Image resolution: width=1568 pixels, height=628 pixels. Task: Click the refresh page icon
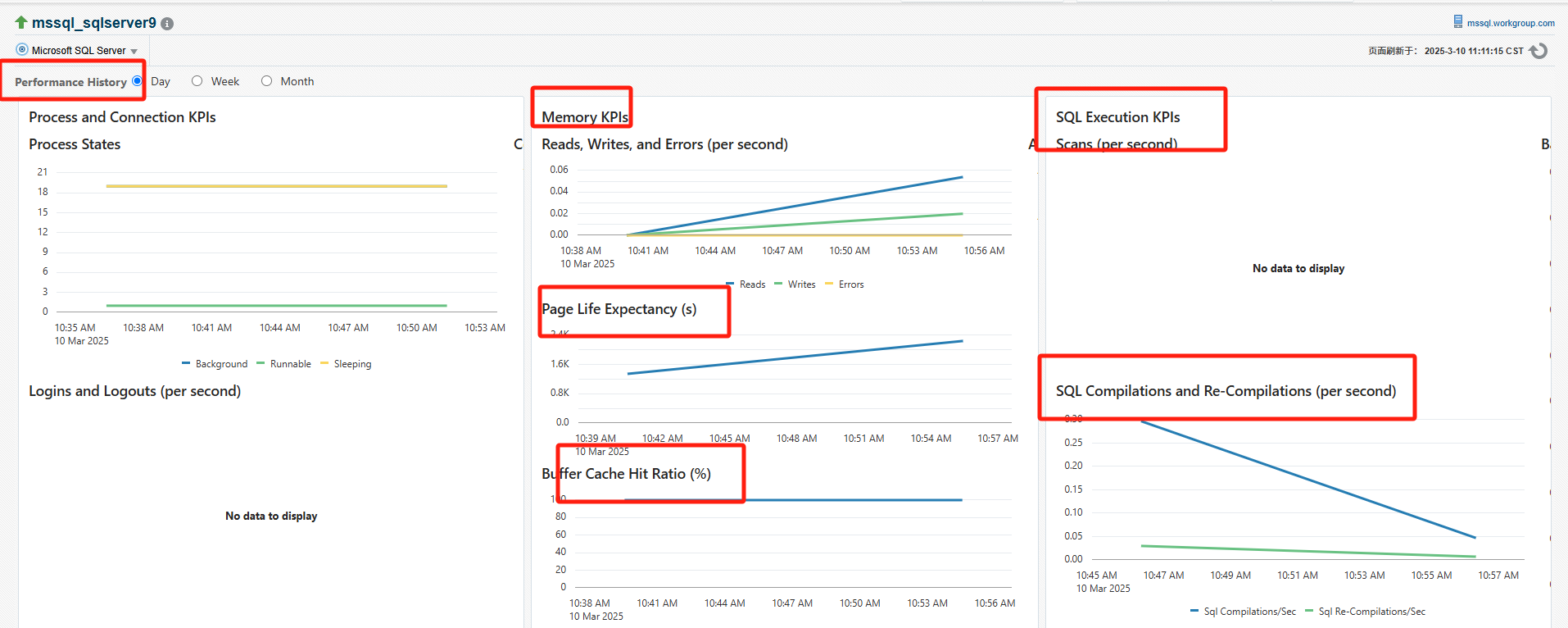click(x=1539, y=51)
